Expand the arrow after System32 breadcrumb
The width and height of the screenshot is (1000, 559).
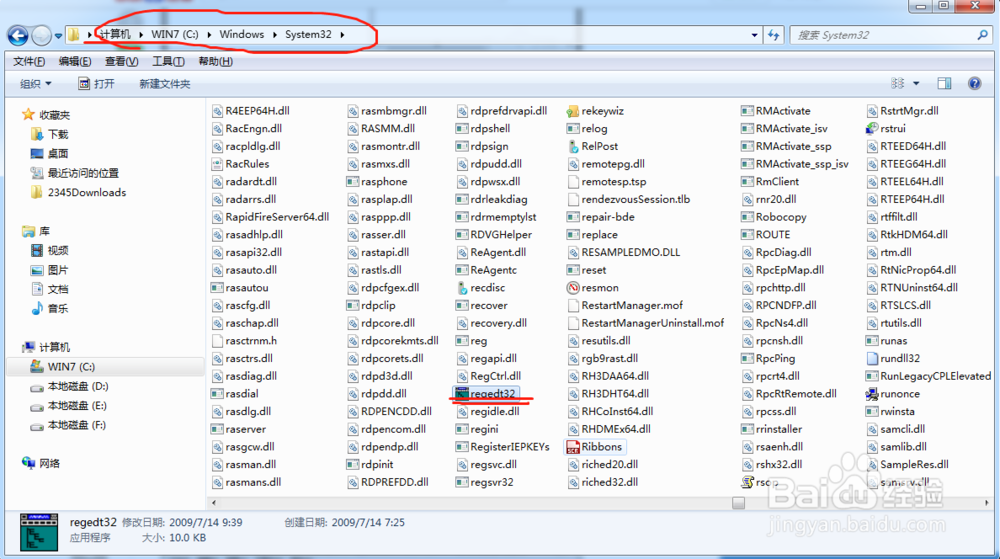(x=342, y=34)
